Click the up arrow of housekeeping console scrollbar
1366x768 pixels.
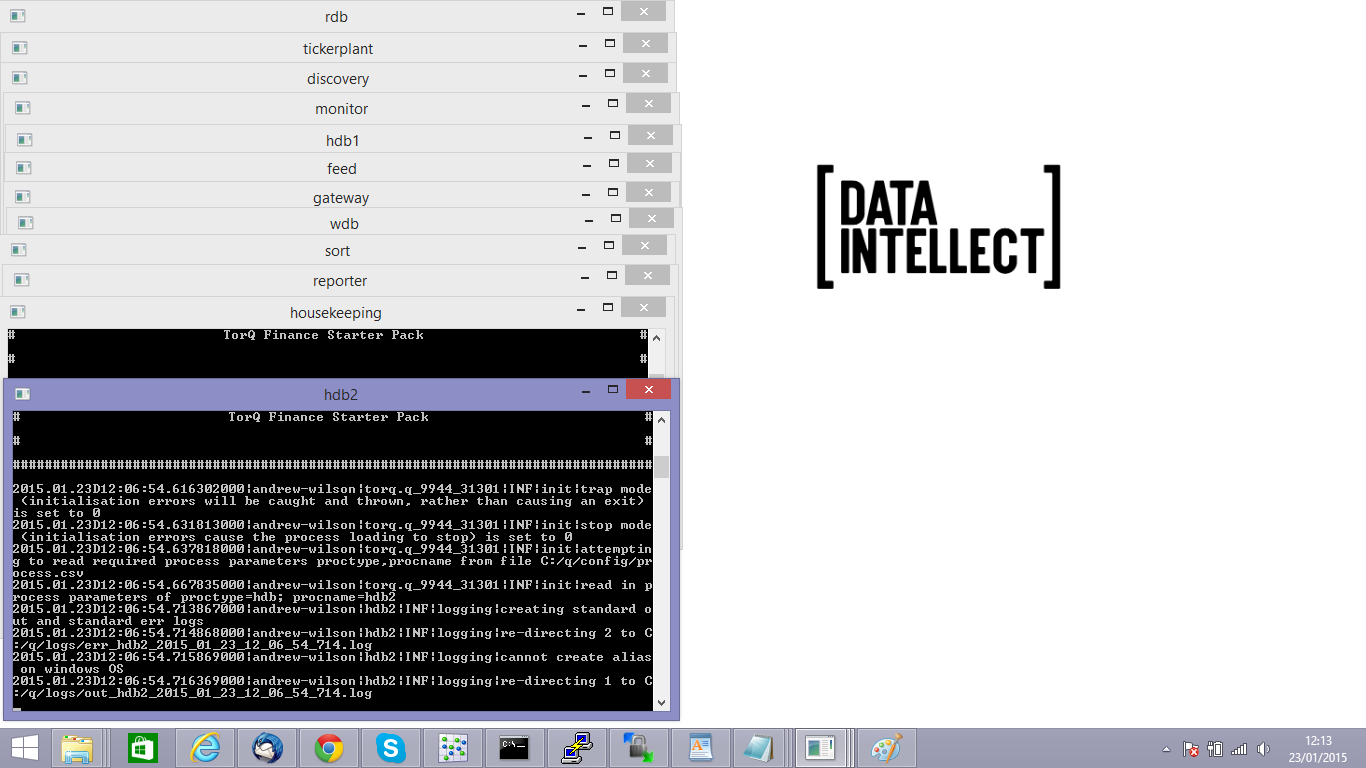pyautogui.click(x=657, y=338)
